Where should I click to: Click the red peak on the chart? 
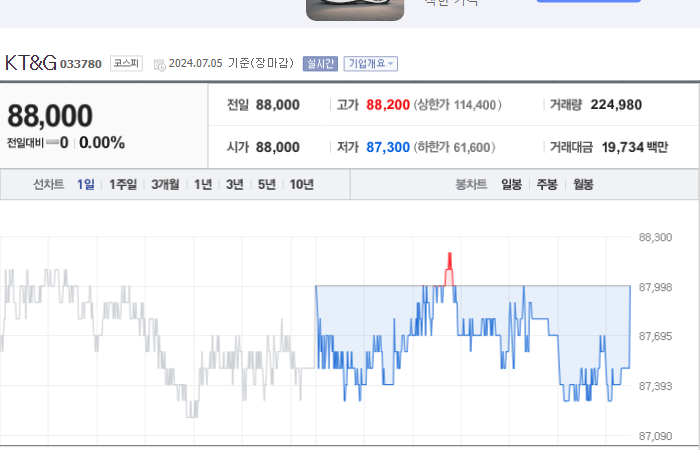(x=450, y=269)
